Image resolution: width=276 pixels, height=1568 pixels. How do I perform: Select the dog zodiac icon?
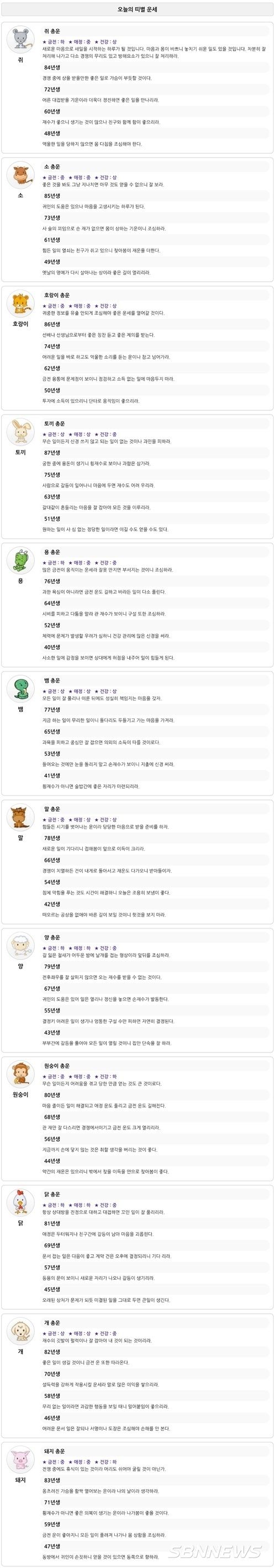click(x=20, y=1331)
